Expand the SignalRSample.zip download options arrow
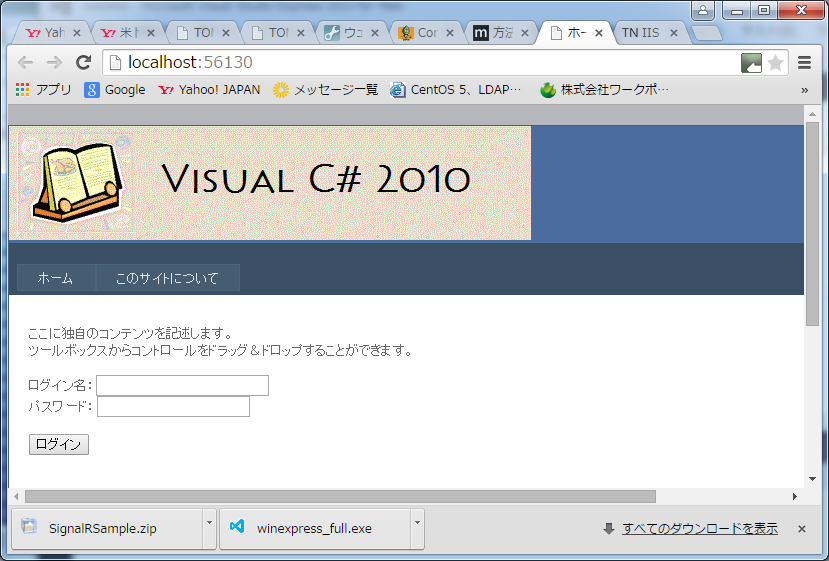Screen dimensions: 829x561 coord(209,529)
